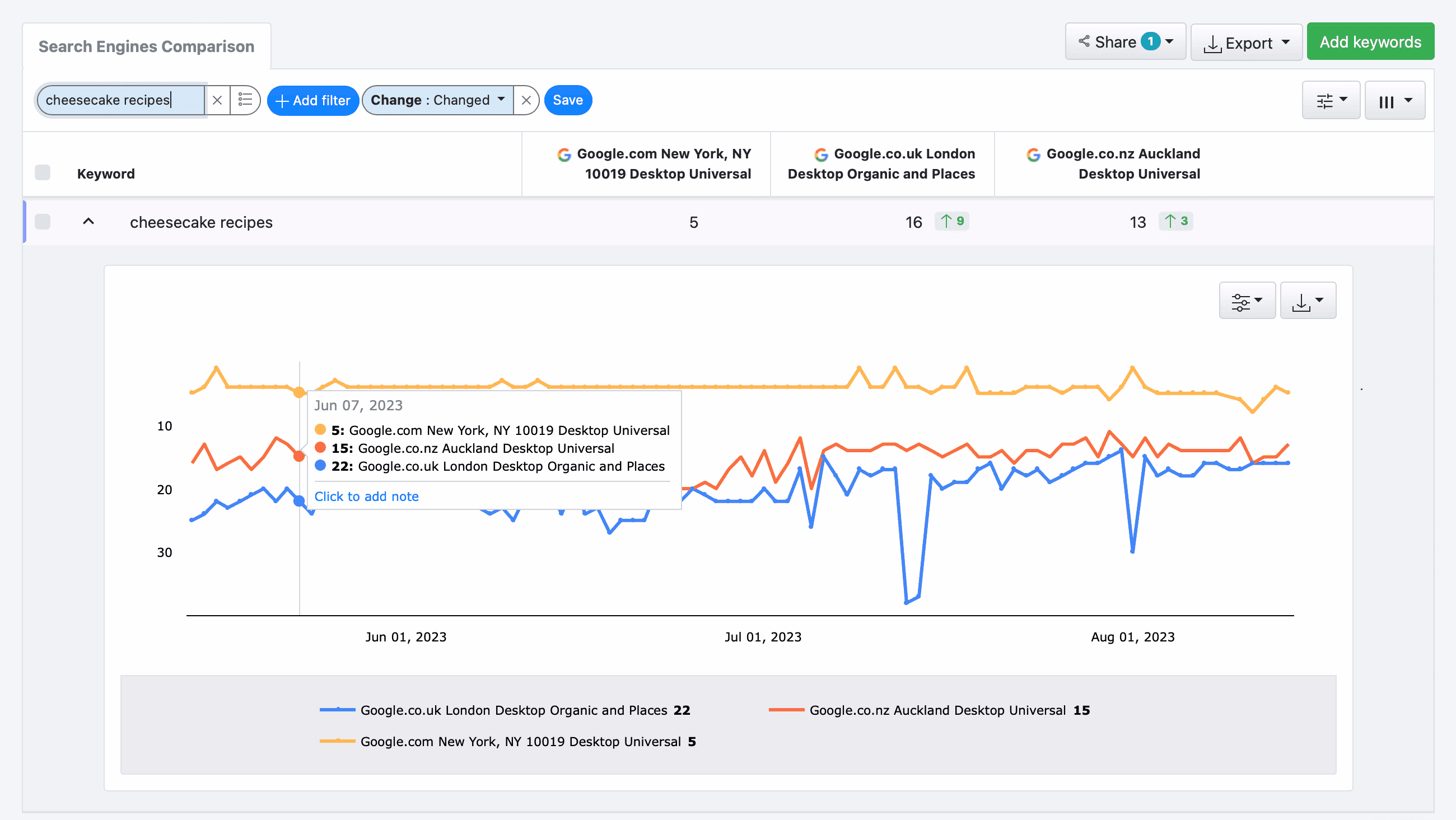The width and height of the screenshot is (1456, 820).
Task: Toggle Google.co.uk London blue legend series
Action: coord(513,710)
